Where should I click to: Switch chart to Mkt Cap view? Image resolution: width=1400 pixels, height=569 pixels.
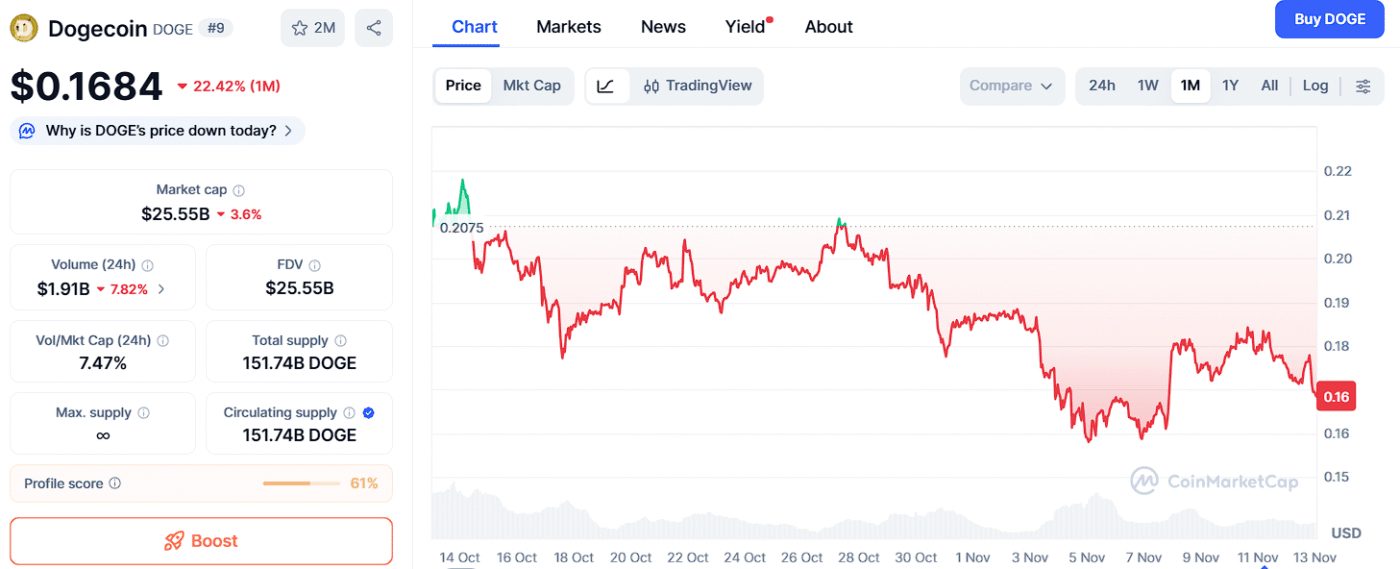(532, 86)
